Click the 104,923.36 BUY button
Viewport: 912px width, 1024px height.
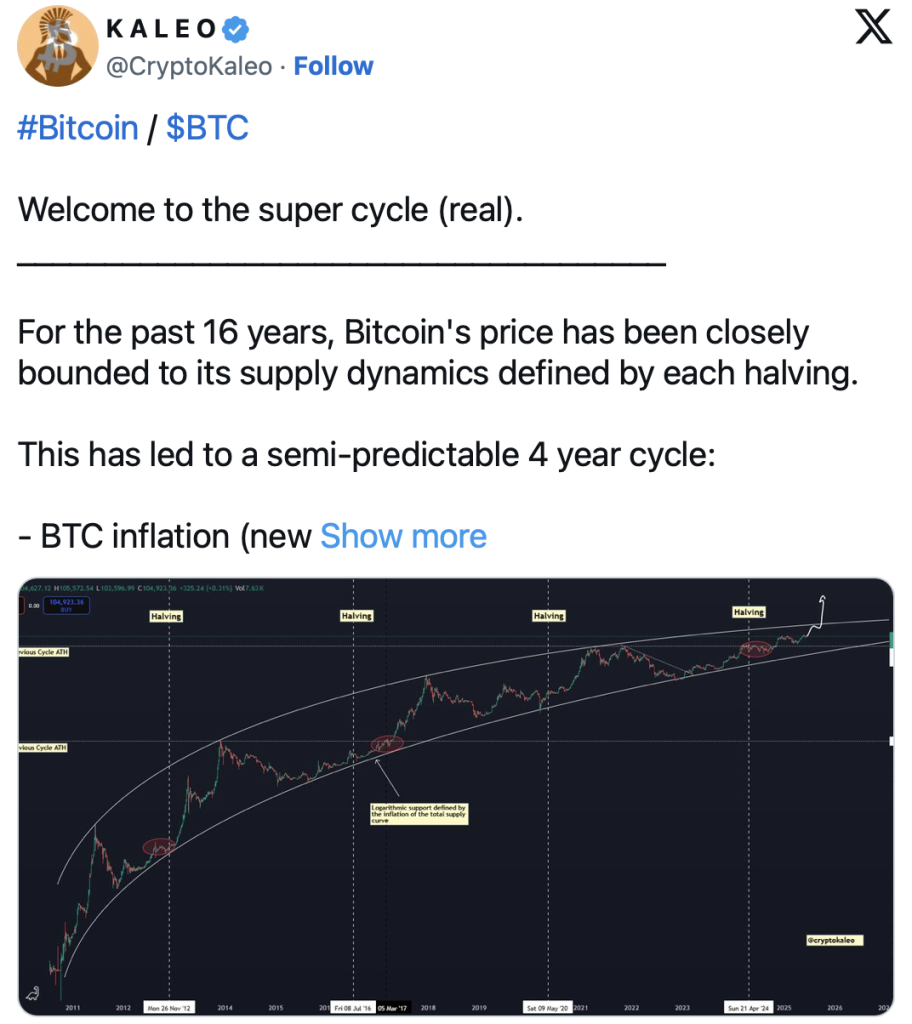(67, 605)
